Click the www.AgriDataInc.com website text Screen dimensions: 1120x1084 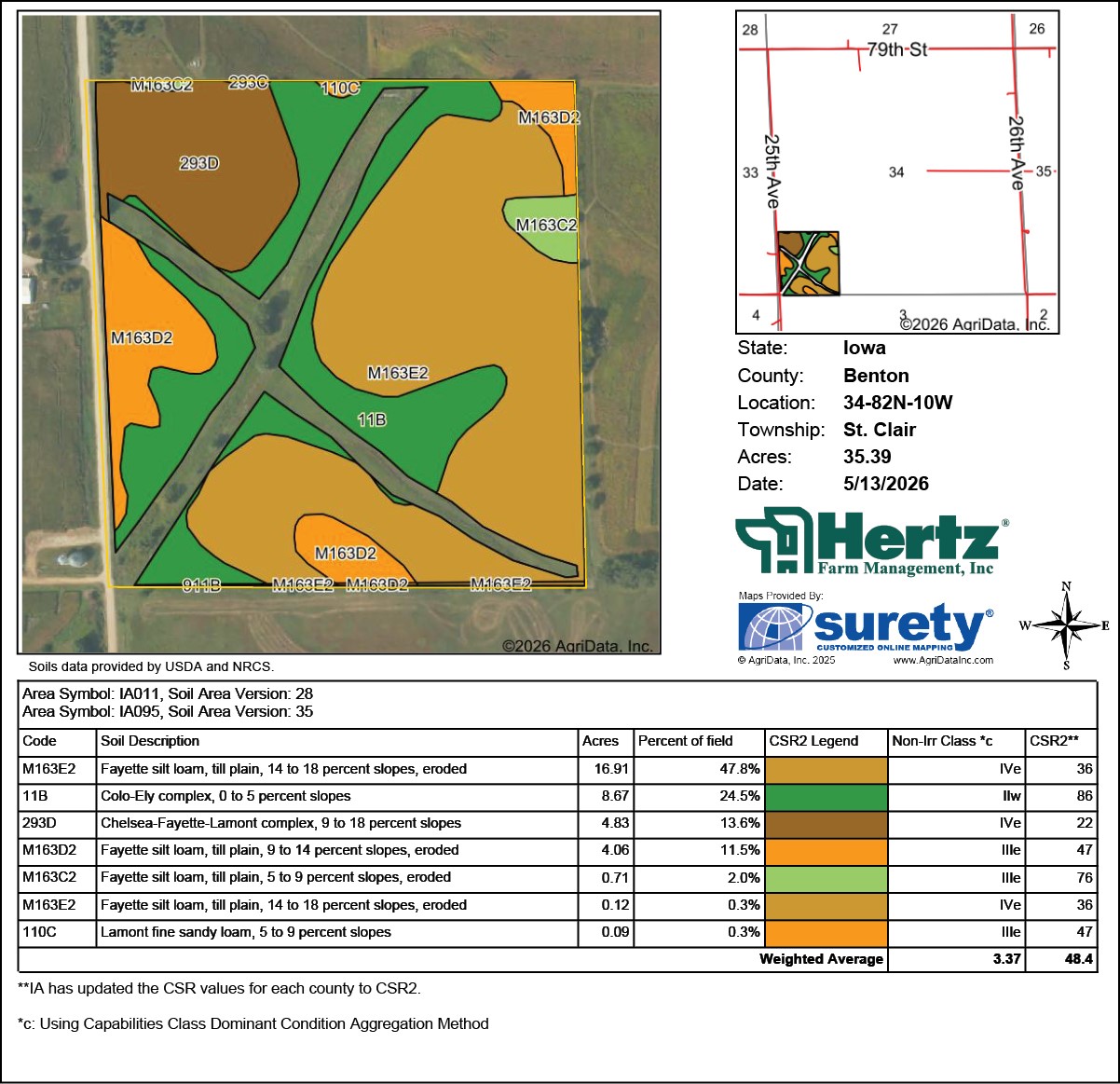[x=943, y=660]
